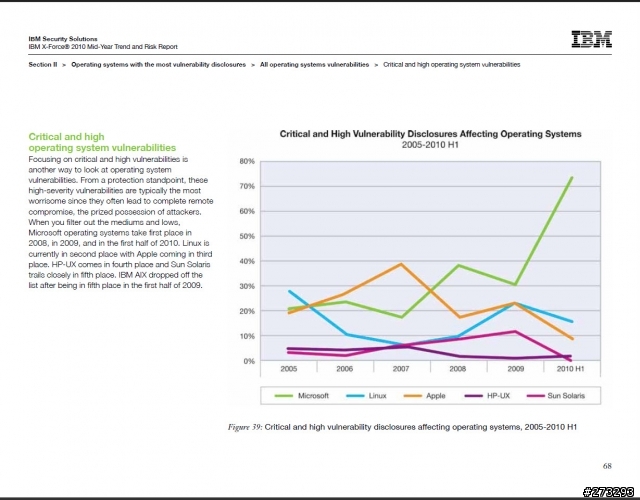The height and width of the screenshot is (500, 640).
Task: Click the 80% y-axis label
Action: tap(247, 161)
